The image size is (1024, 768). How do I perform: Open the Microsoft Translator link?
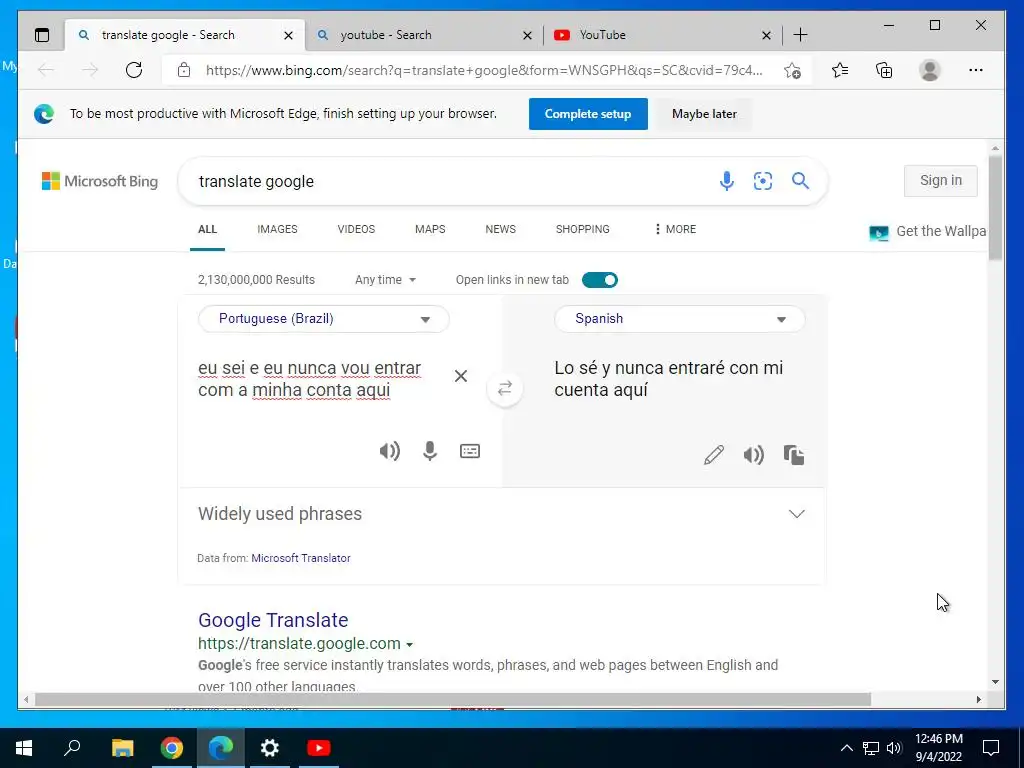tap(301, 558)
